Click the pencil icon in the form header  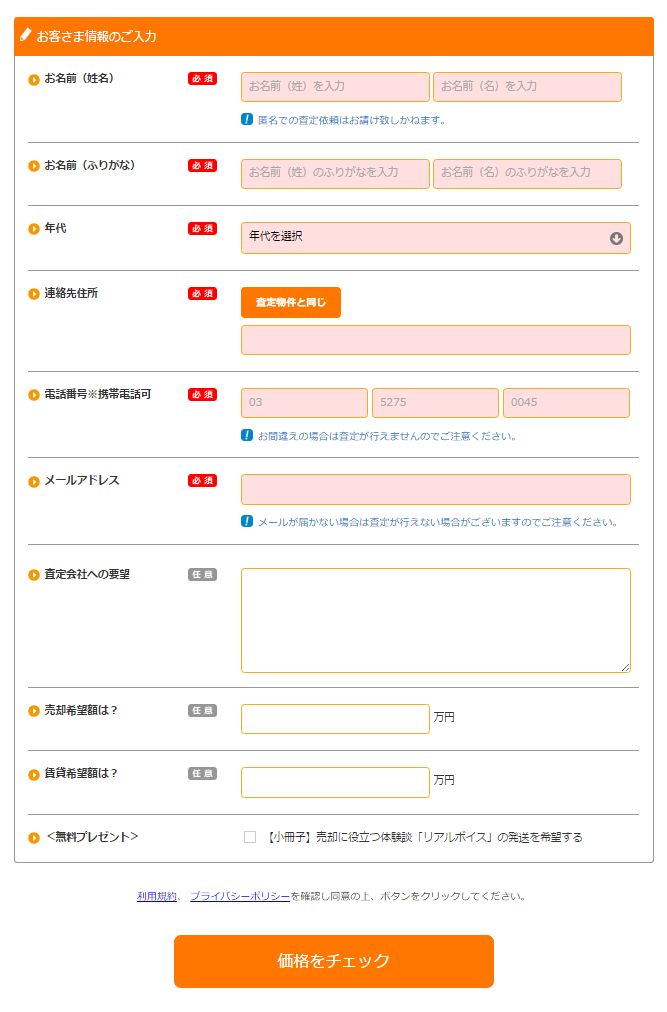click(26, 35)
